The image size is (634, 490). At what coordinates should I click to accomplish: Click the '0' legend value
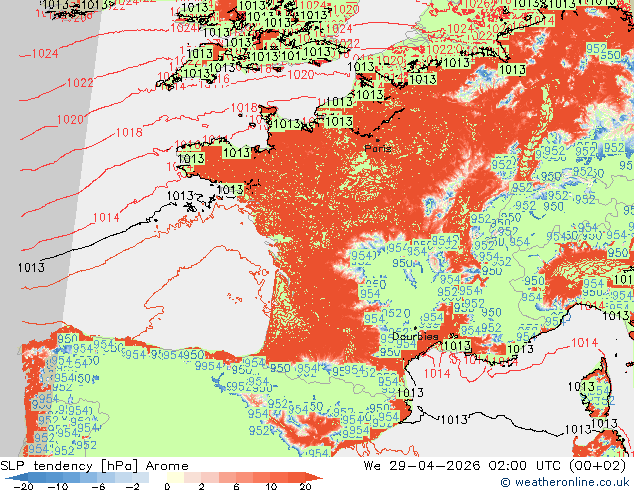point(167,486)
